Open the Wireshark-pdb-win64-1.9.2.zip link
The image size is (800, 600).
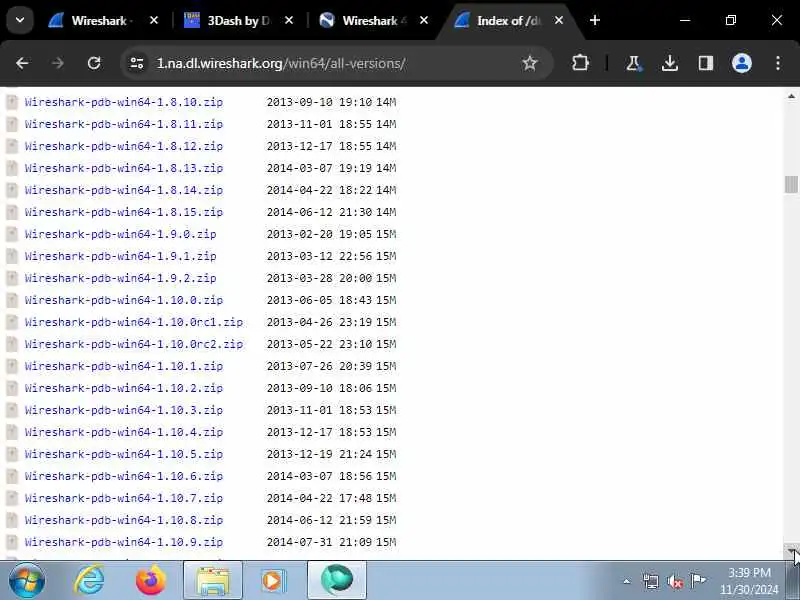click(x=120, y=278)
